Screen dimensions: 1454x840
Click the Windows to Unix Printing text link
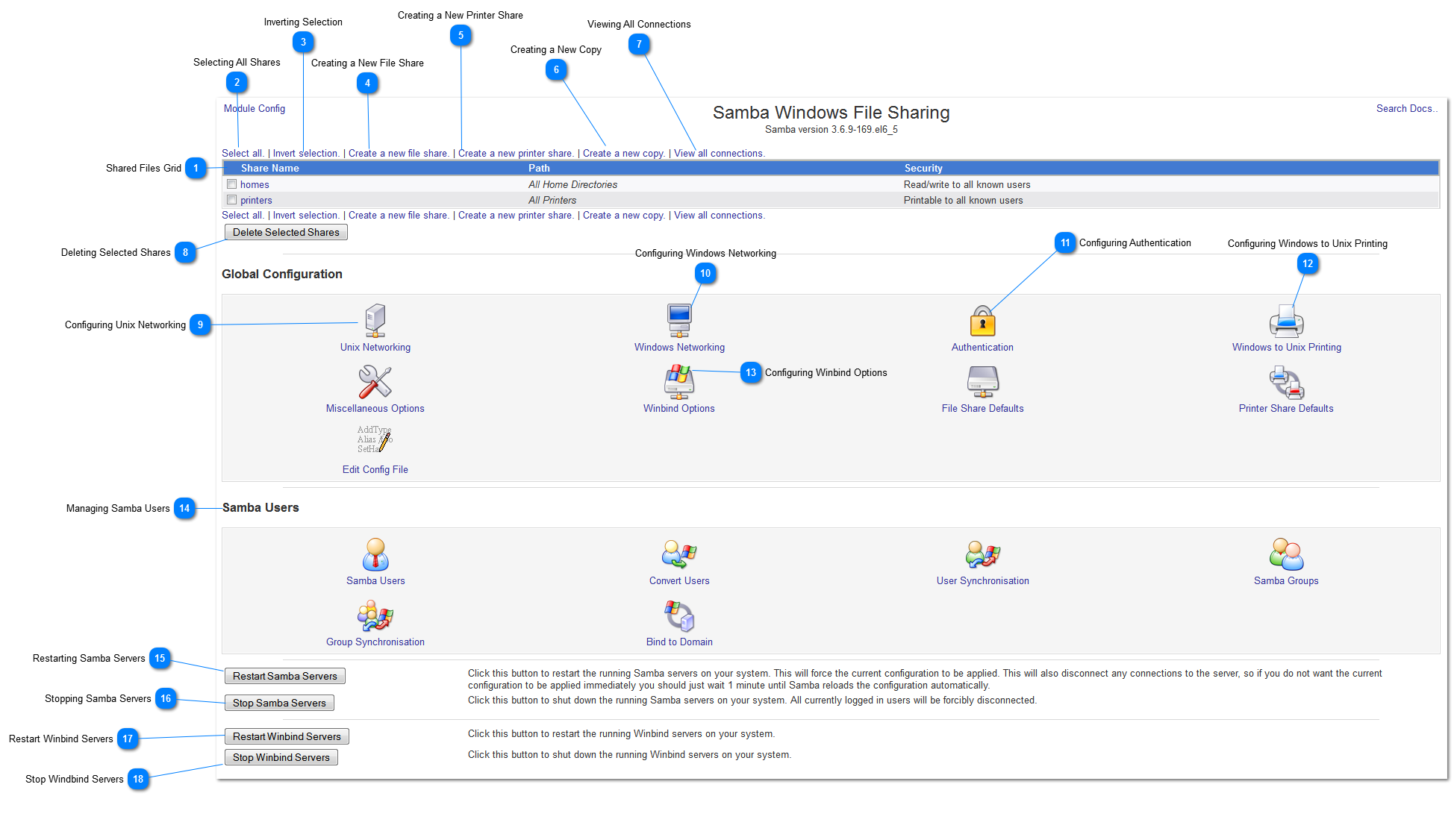(1287, 348)
